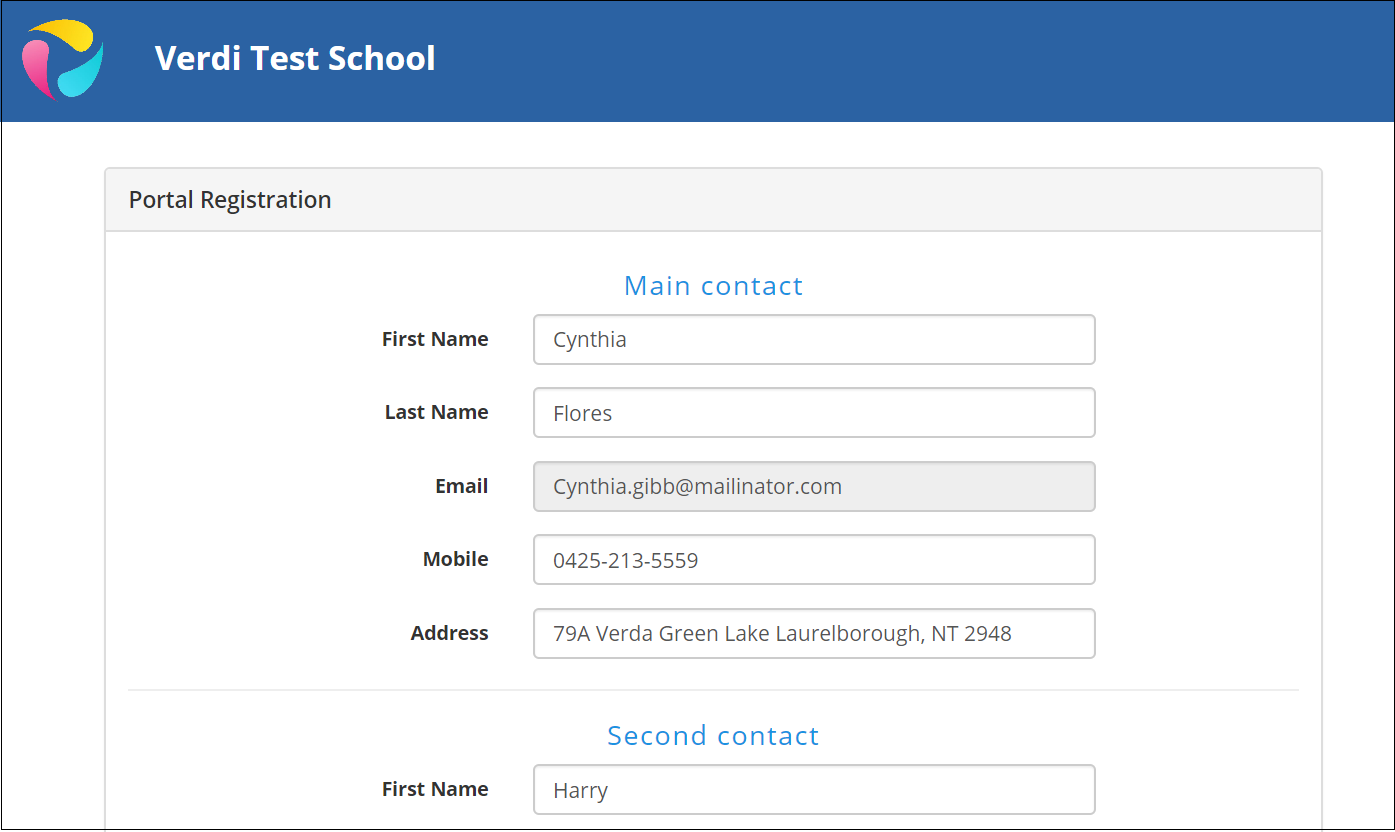This screenshot has width=1395, height=832.
Task: Click the colorful Verdi school logo
Action: pos(63,59)
